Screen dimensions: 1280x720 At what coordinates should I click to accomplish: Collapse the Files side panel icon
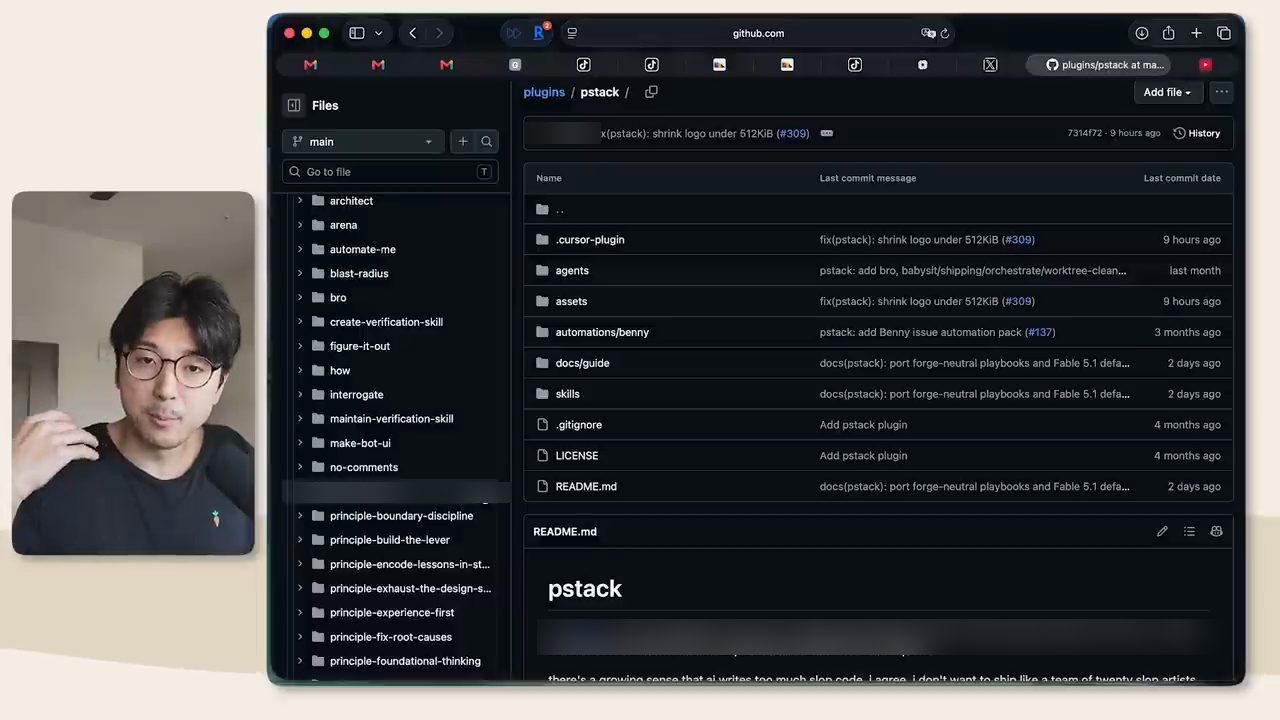point(294,105)
